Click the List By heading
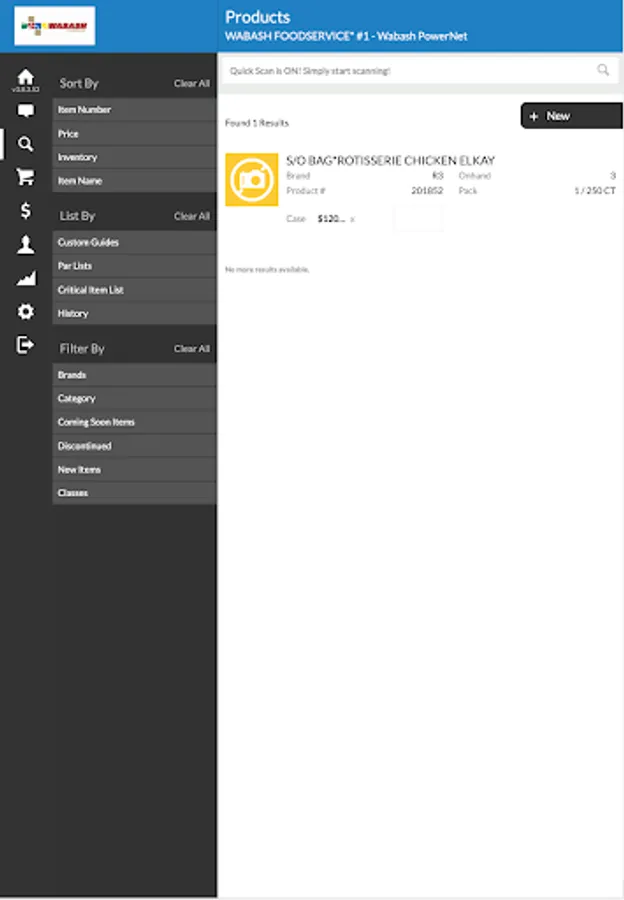Viewport: 624px width, 900px height. point(77,216)
